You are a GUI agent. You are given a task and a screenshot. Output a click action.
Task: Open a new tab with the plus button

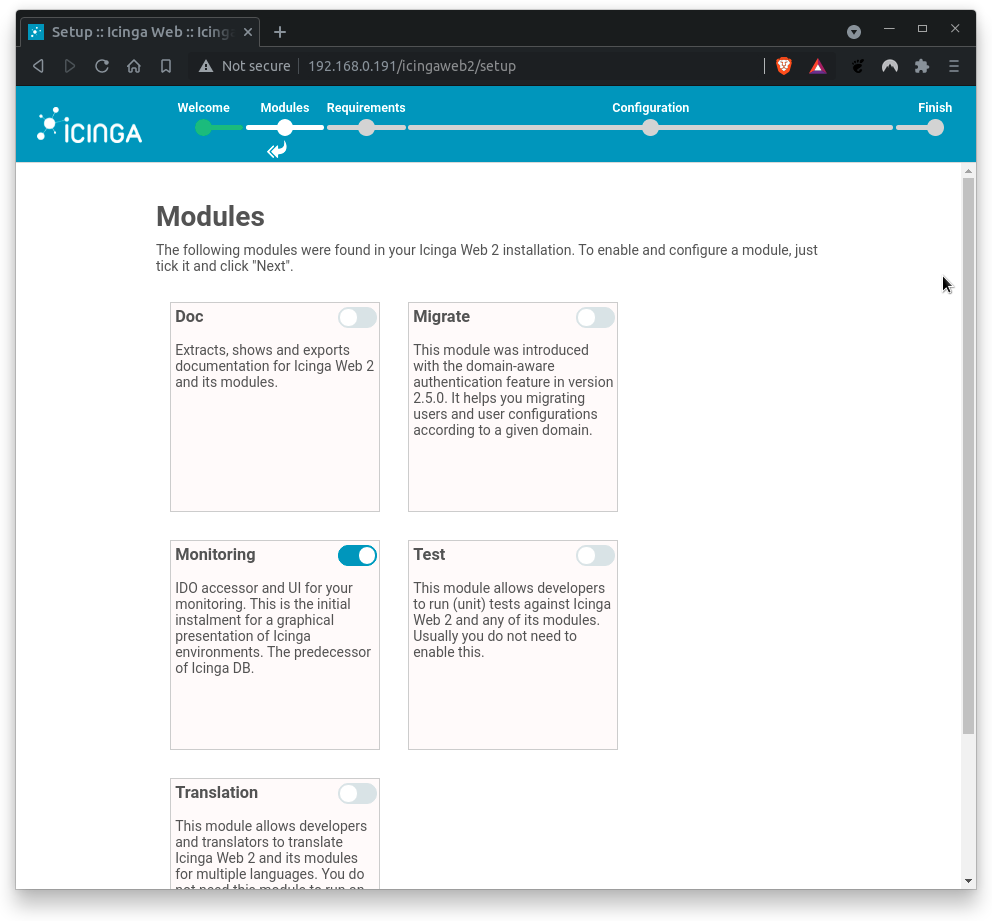click(x=279, y=31)
